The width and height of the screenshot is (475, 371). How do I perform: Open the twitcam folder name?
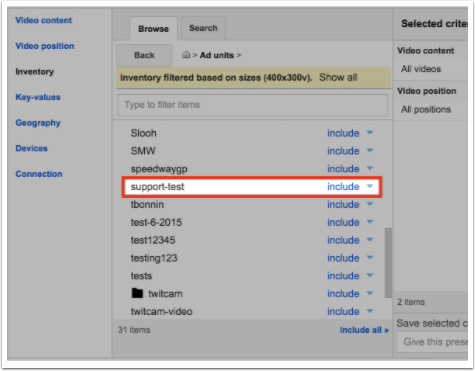pos(165,294)
